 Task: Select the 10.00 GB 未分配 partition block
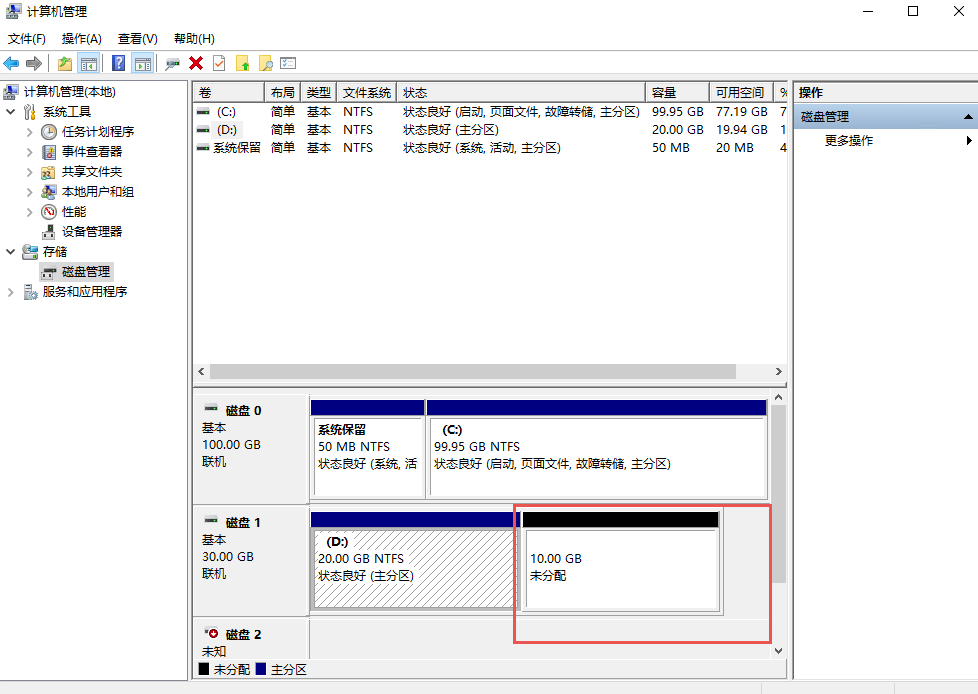[620, 568]
